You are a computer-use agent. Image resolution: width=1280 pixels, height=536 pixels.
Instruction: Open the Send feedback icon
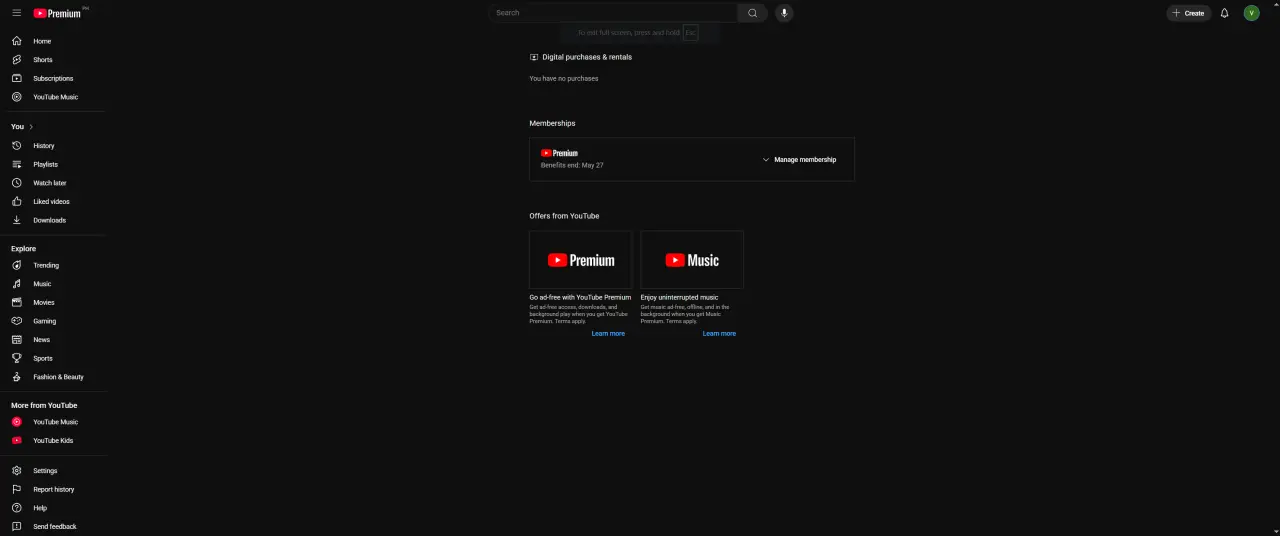coord(16,527)
